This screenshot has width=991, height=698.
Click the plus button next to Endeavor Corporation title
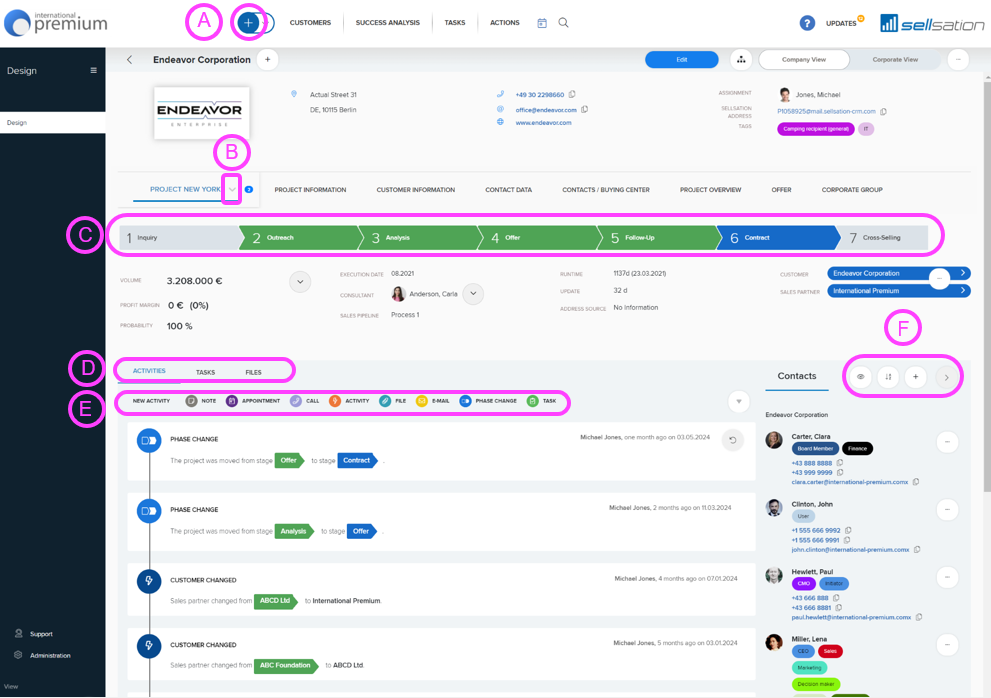pos(267,59)
